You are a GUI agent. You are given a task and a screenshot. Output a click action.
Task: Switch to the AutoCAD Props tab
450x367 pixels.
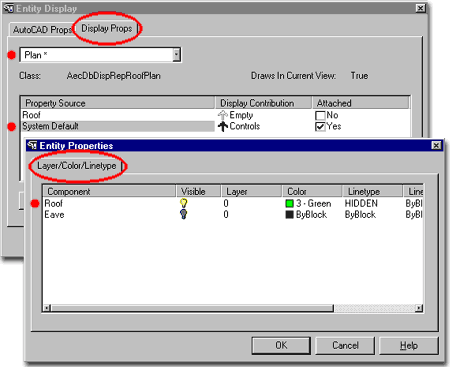tap(42, 30)
